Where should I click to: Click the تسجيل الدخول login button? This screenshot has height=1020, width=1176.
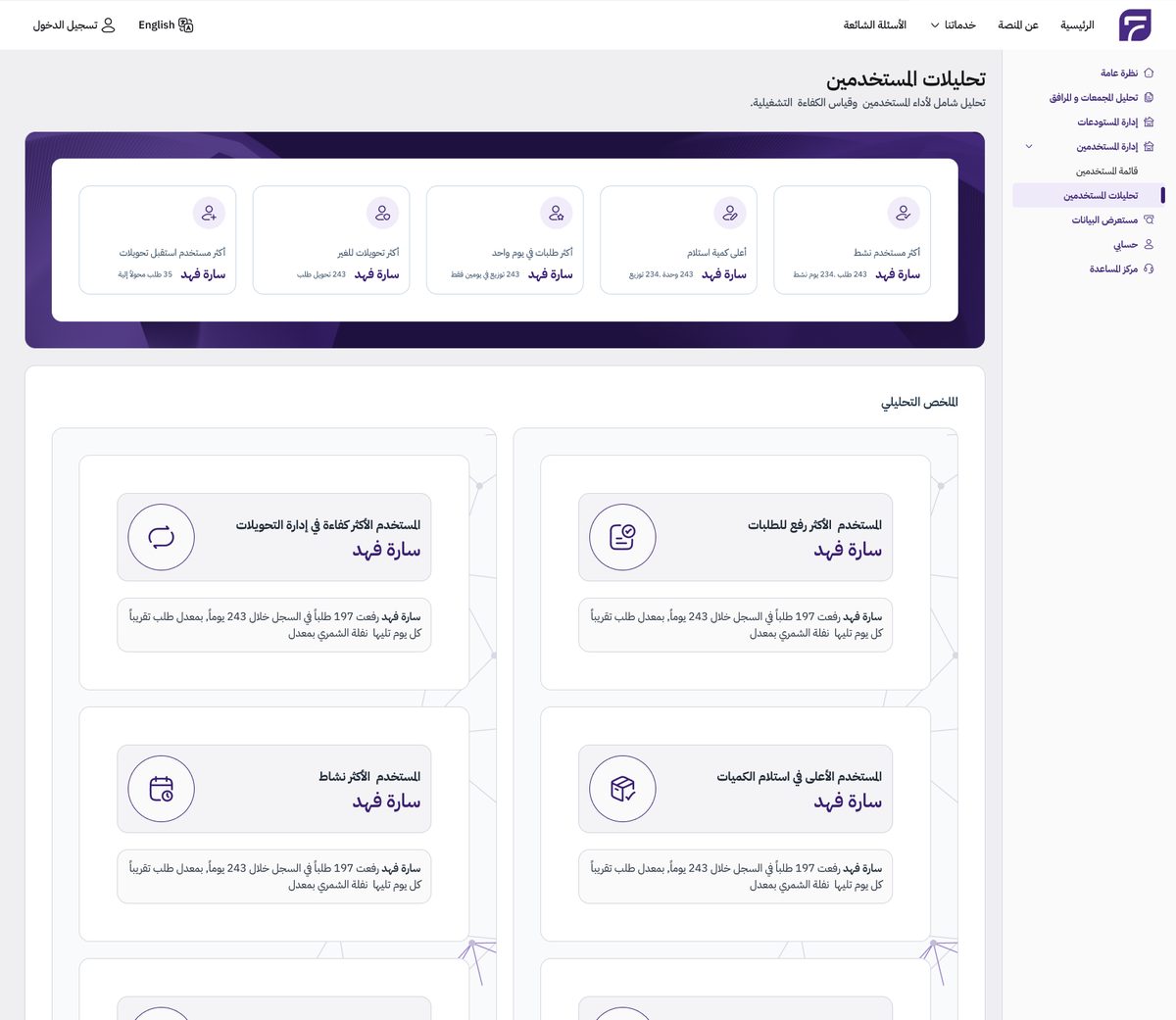pyautogui.click(x=74, y=25)
